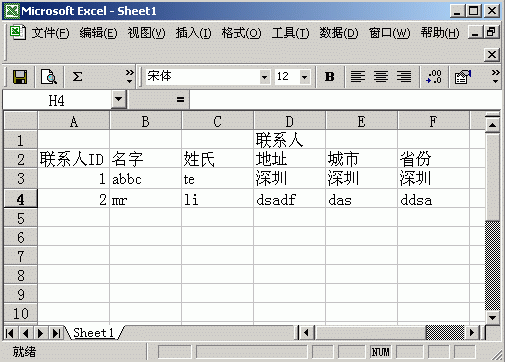Click the vertical scrollbar down arrow
Viewport: 505px width, 362px height.
[x=492, y=317]
